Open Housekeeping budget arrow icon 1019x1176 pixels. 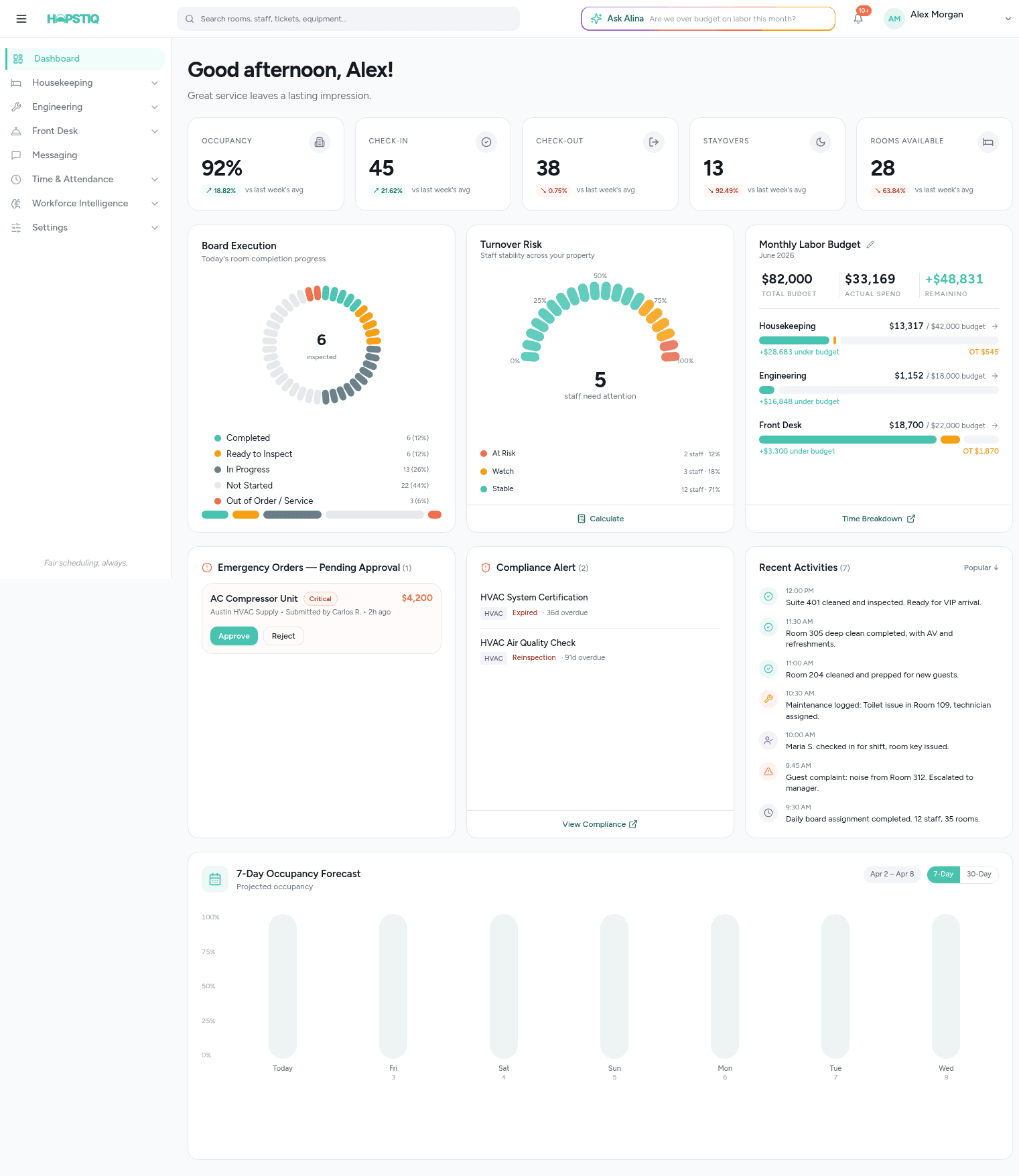pyautogui.click(x=995, y=326)
